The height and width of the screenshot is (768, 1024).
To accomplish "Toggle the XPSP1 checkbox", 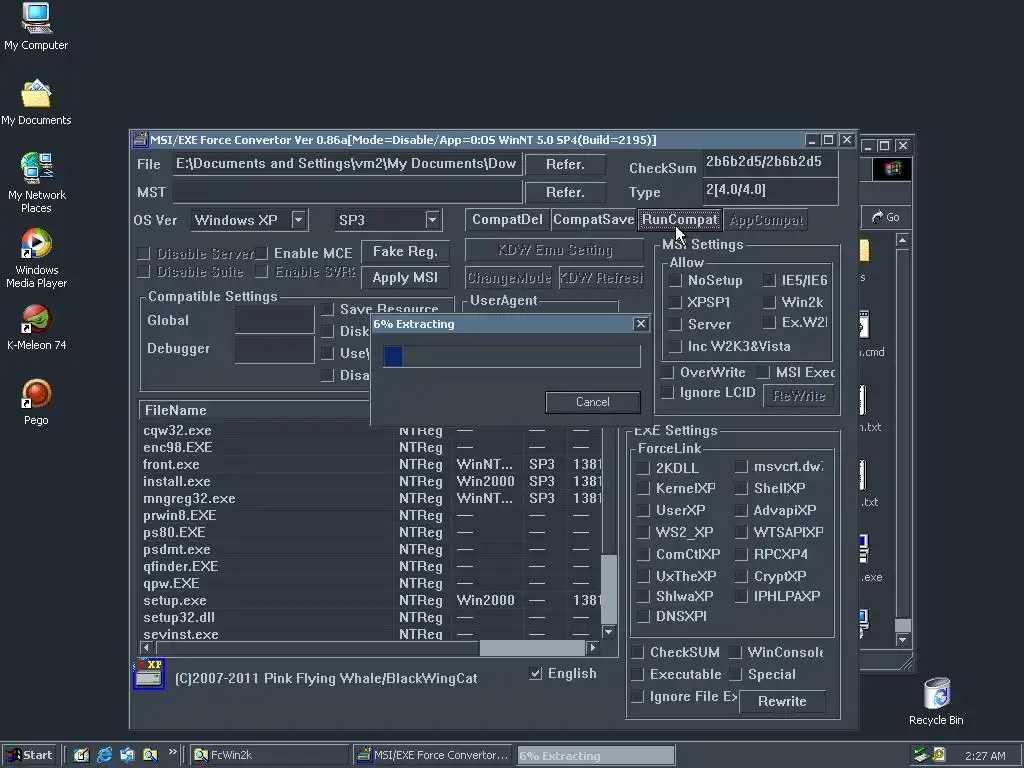I will (675, 302).
